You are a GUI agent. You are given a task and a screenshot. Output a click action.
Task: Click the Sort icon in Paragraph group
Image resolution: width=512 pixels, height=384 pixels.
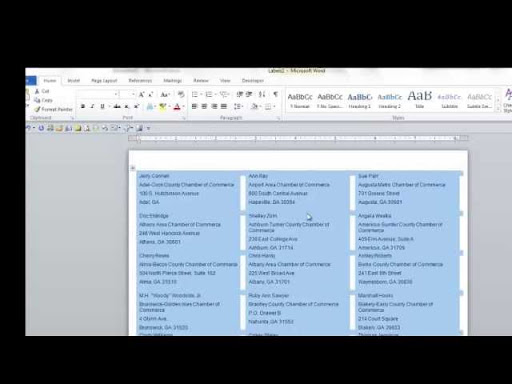click(x=262, y=94)
